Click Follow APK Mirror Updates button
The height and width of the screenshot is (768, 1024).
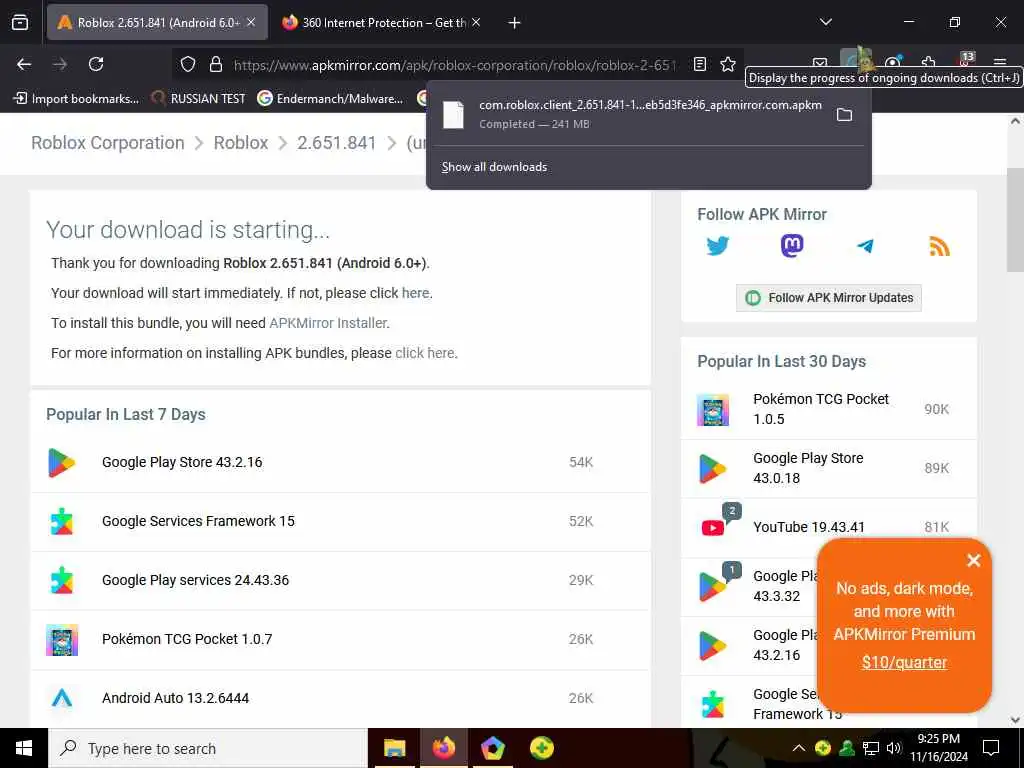click(x=829, y=298)
